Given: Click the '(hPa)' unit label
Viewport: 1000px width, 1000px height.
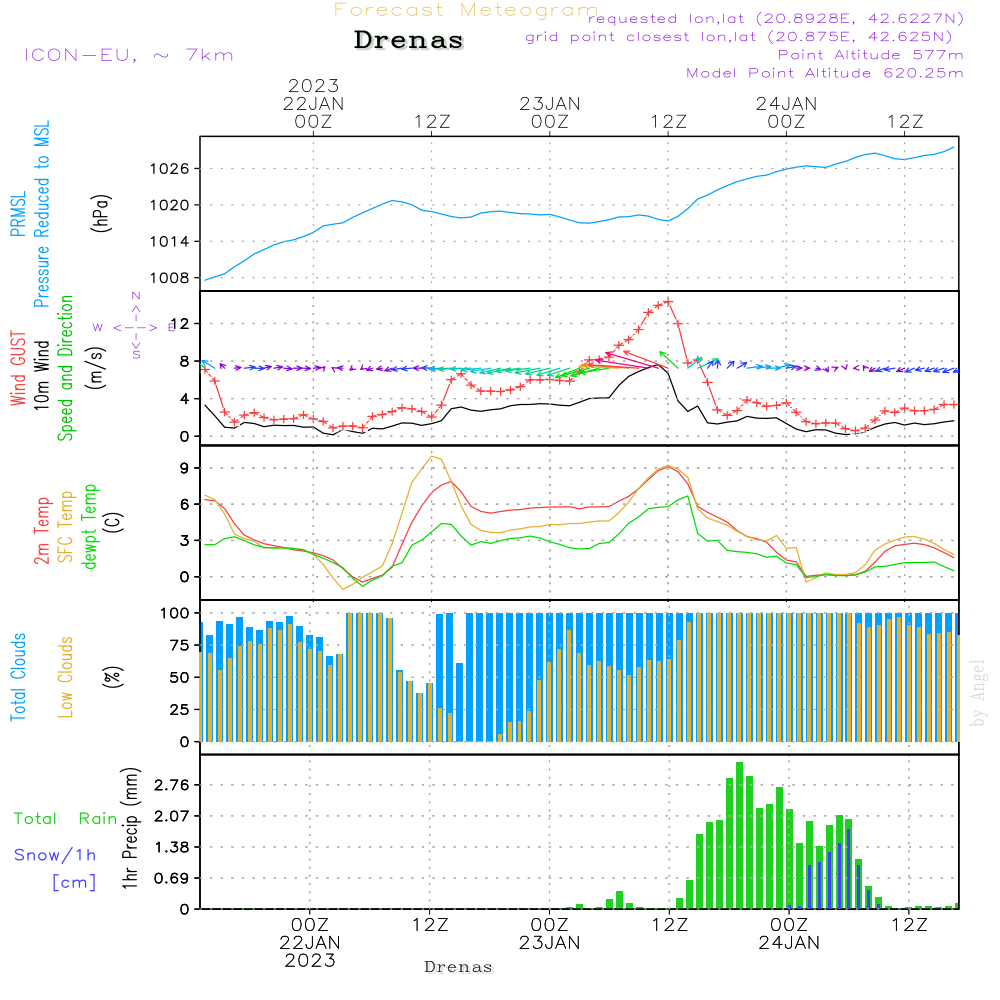Looking at the screenshot, I should [x=101, y=213].
